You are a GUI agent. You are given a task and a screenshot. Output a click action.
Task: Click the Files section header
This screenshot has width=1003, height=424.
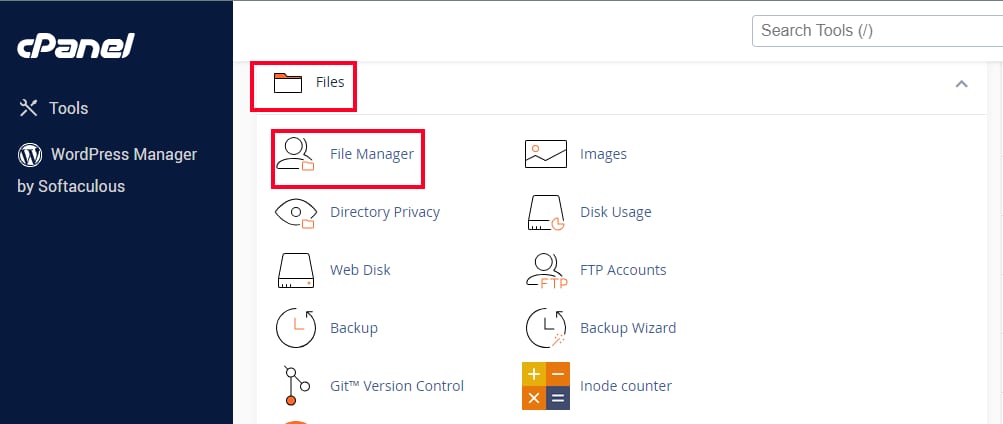330,82
